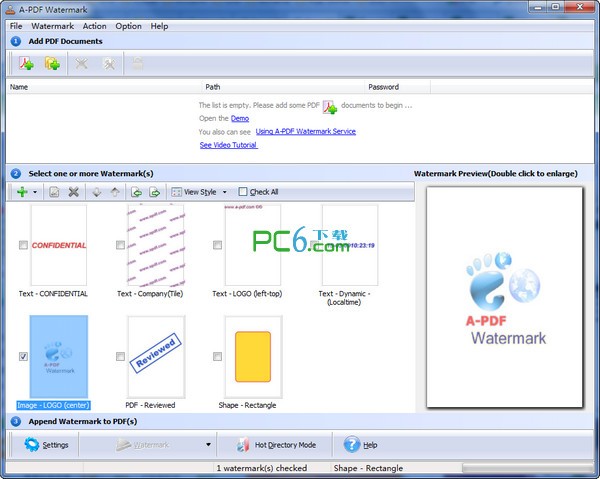
Task: Click the Password column header
Action: (398, 87)
